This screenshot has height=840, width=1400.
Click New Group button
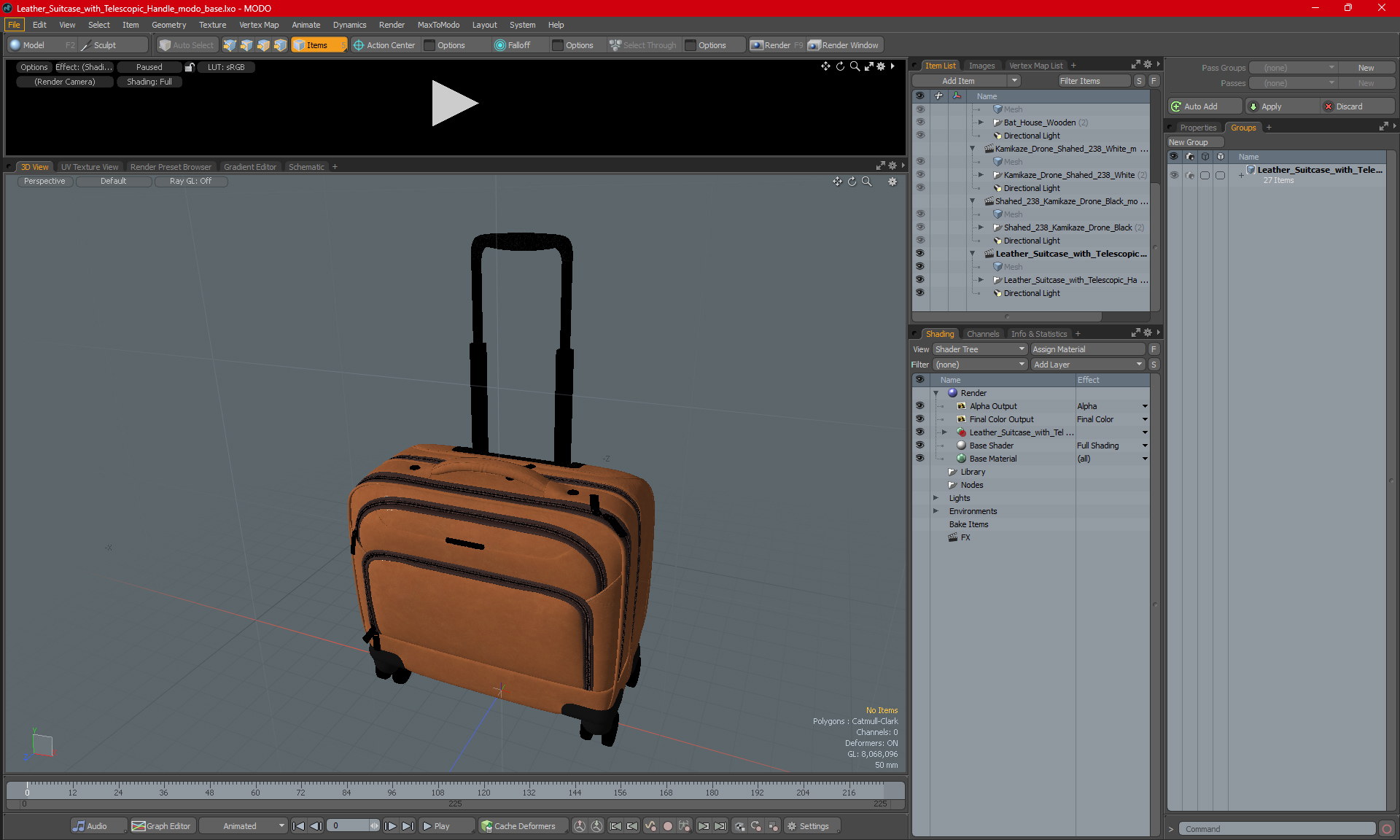[x=1195, y=142]
